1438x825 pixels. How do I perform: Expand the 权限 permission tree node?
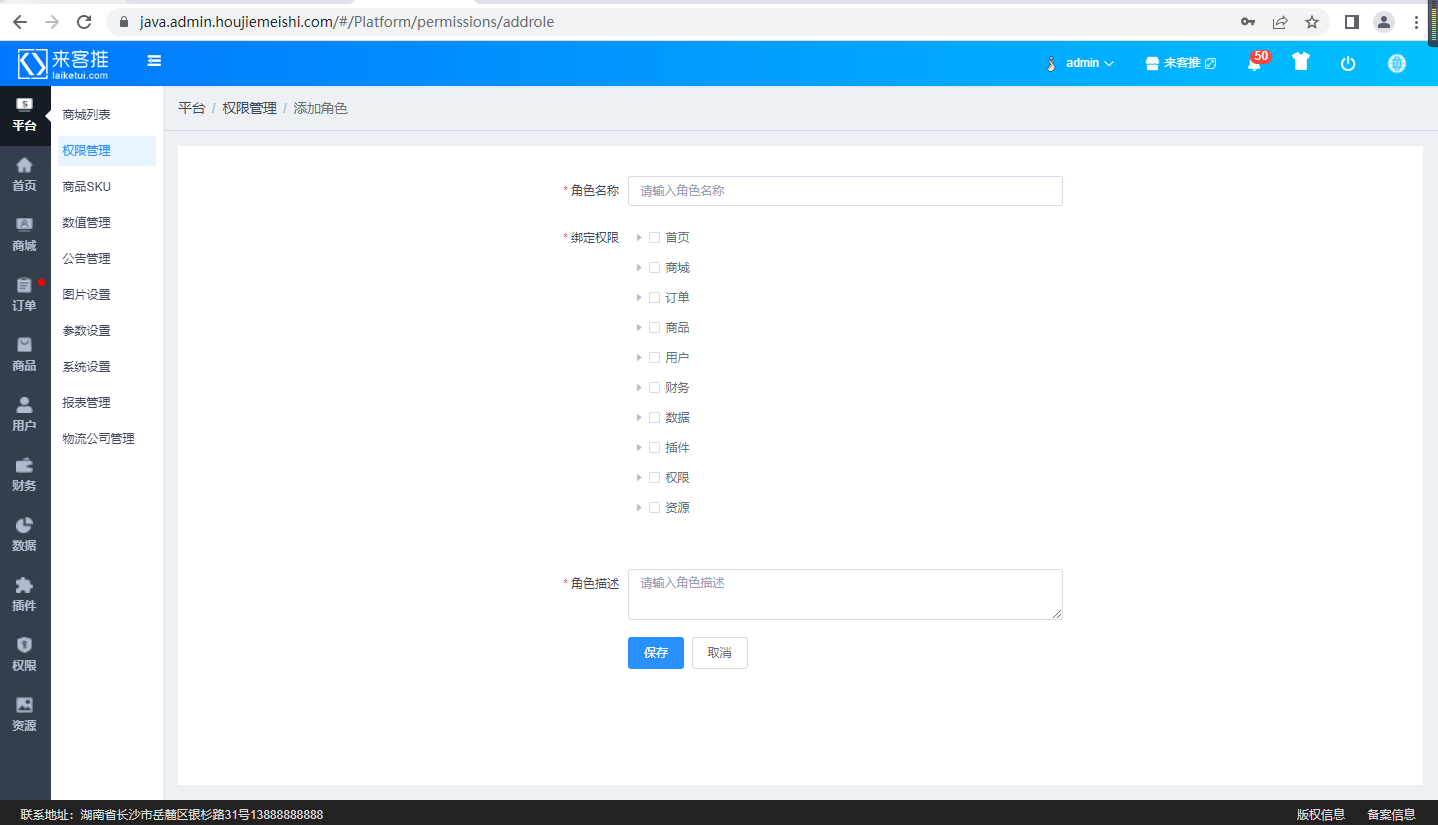tap(639, 477)
